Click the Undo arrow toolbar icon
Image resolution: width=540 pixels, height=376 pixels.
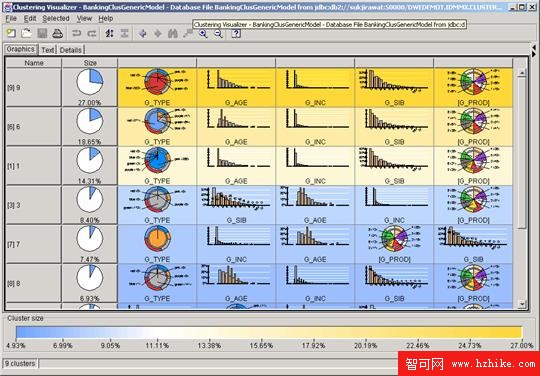click(x=76, y=33)
